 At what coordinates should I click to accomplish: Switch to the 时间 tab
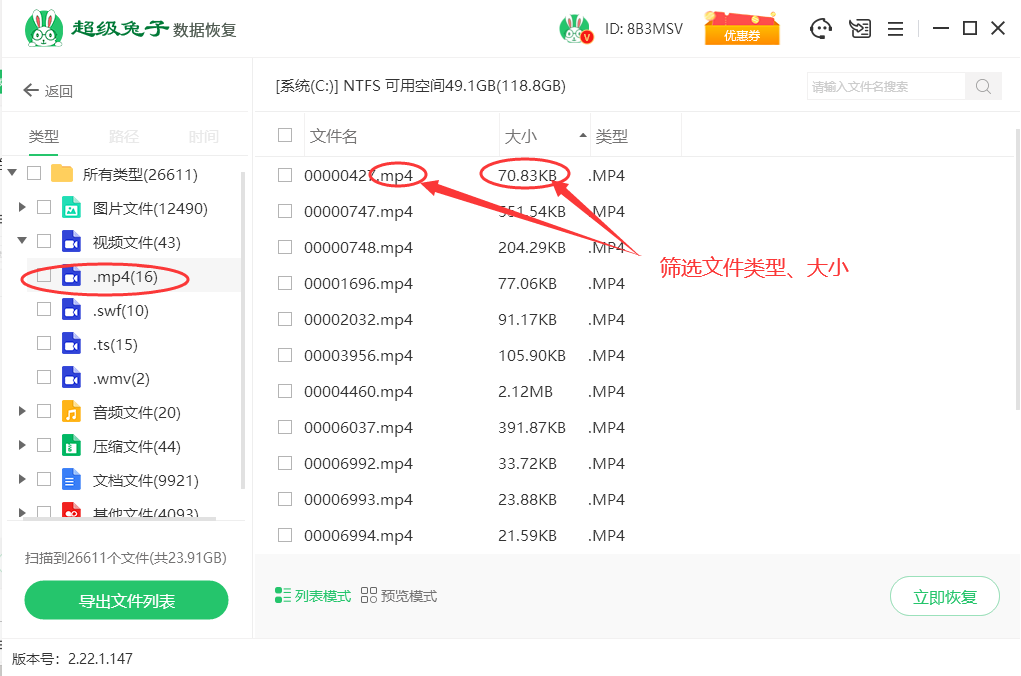pos(203,137)
